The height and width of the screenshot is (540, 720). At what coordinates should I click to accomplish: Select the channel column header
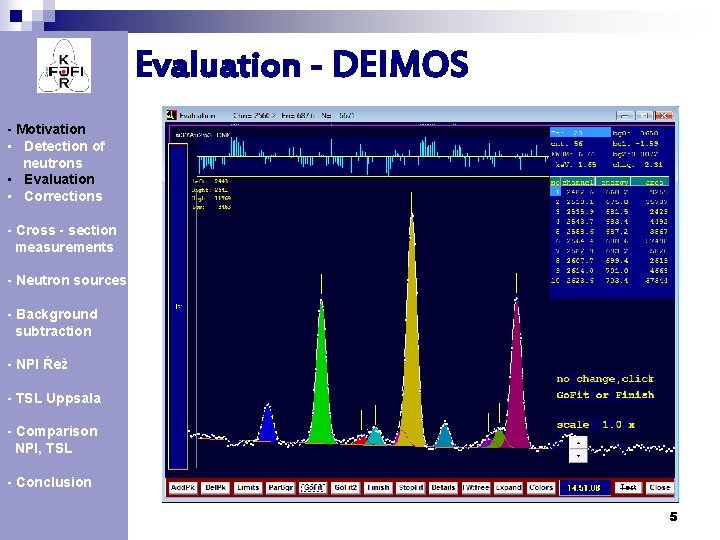click(x=578, y=182)
